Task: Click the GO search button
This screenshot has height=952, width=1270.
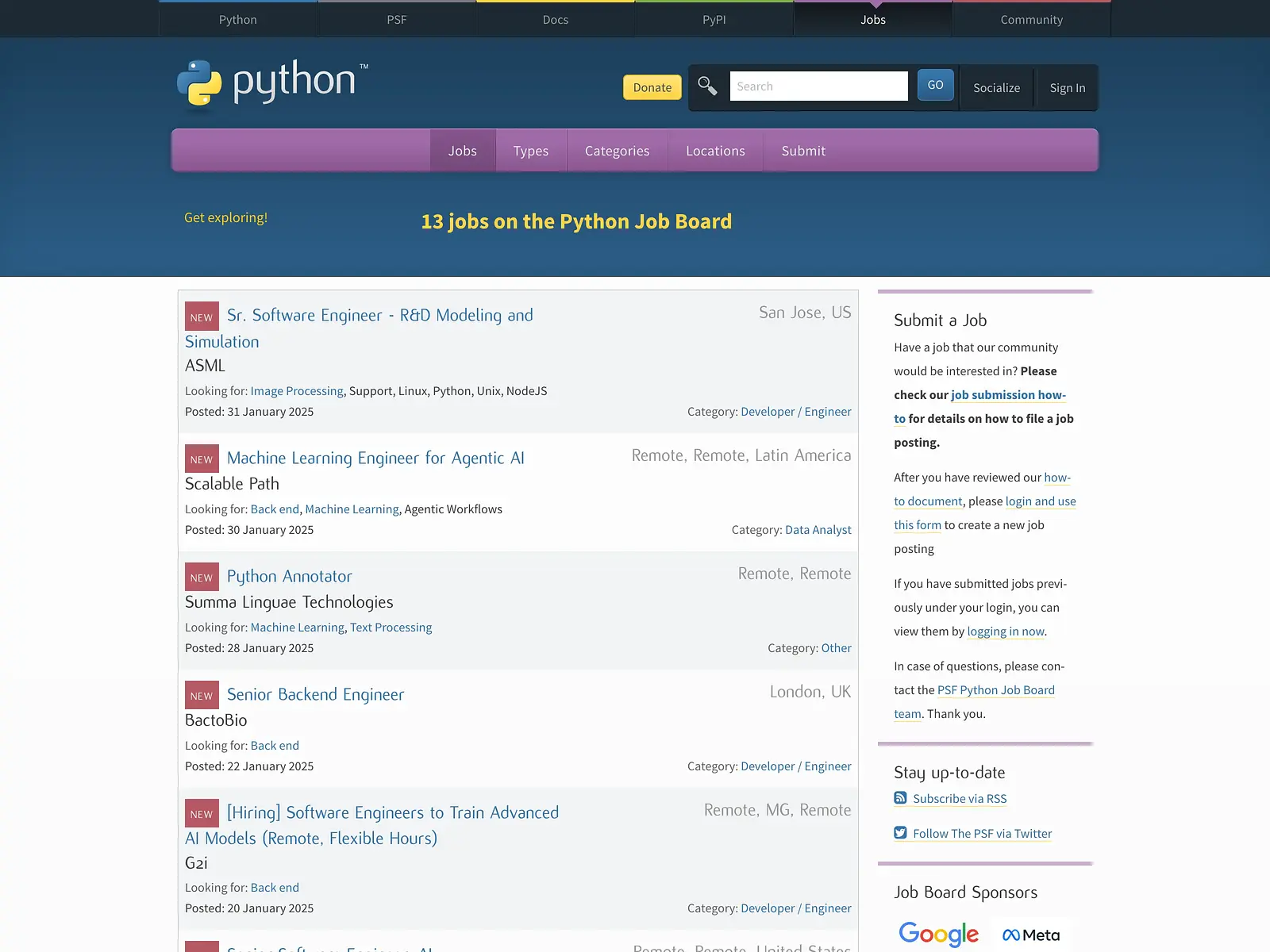Action: pos(936,85)
